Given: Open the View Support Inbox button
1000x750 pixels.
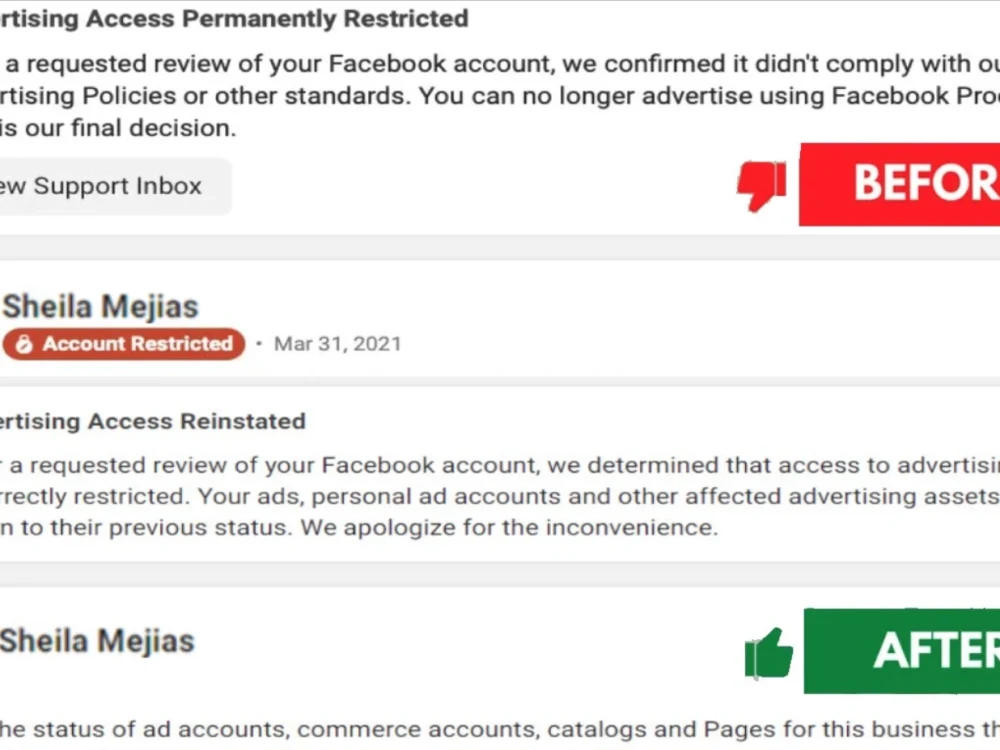Looking at the screenshot, I should [x=115, y=186].
